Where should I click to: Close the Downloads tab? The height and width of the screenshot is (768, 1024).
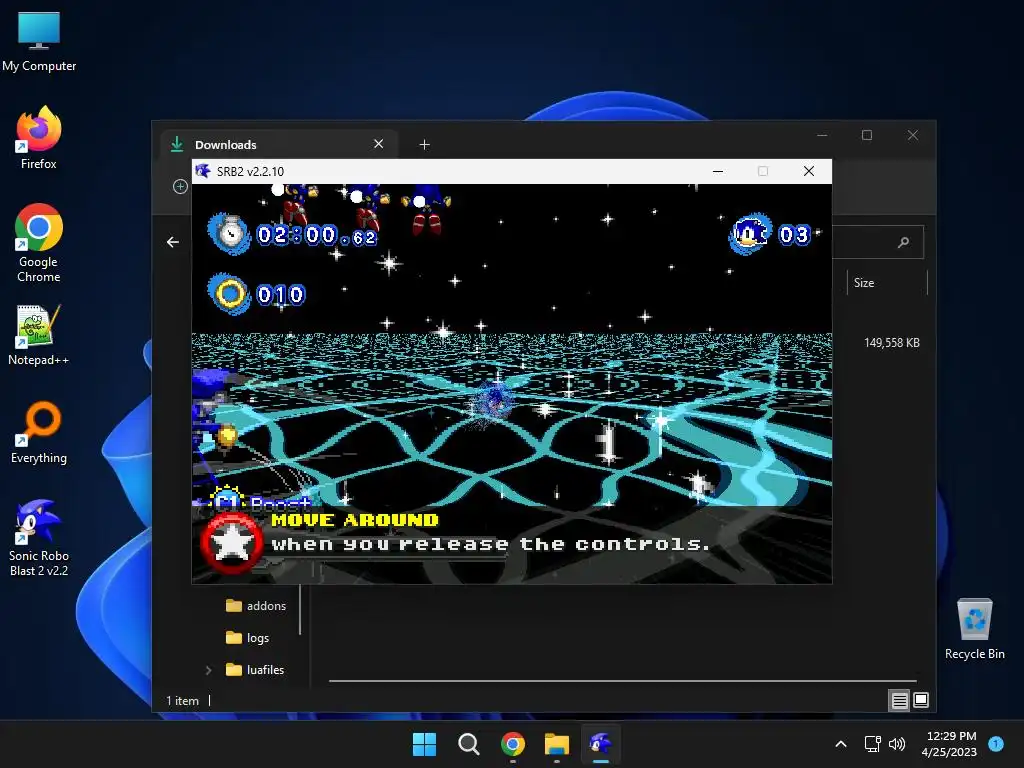point(378,144)
